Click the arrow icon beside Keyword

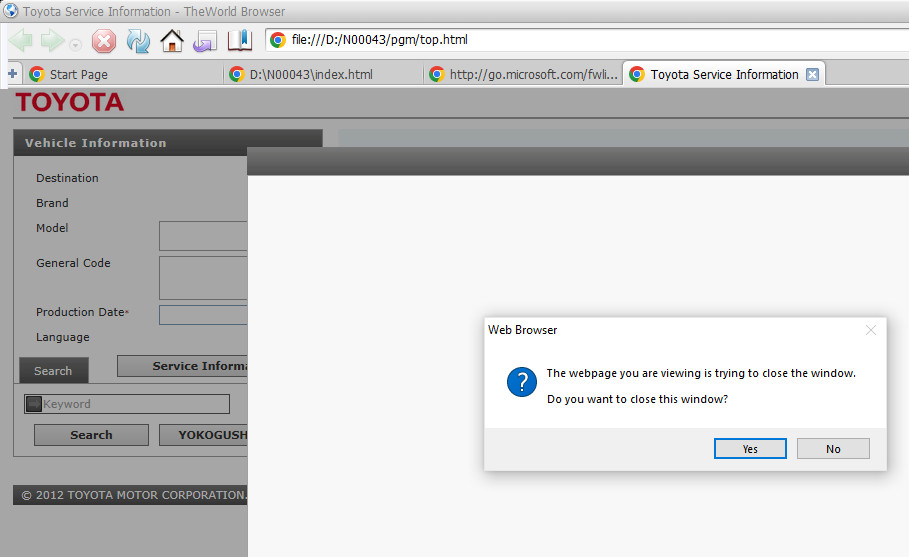point(34,404)
